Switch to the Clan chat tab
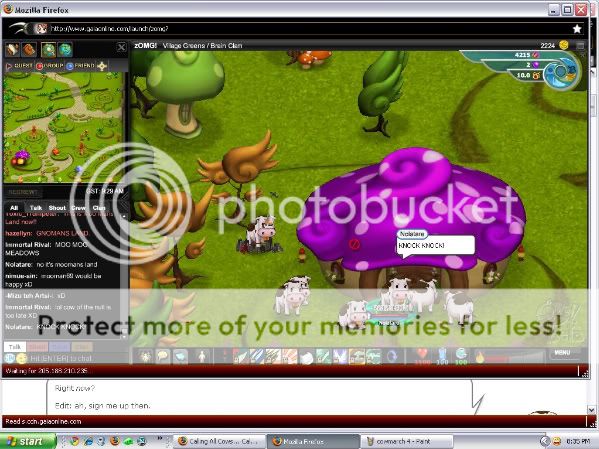 pyautogui.click(x=99, y=208)
